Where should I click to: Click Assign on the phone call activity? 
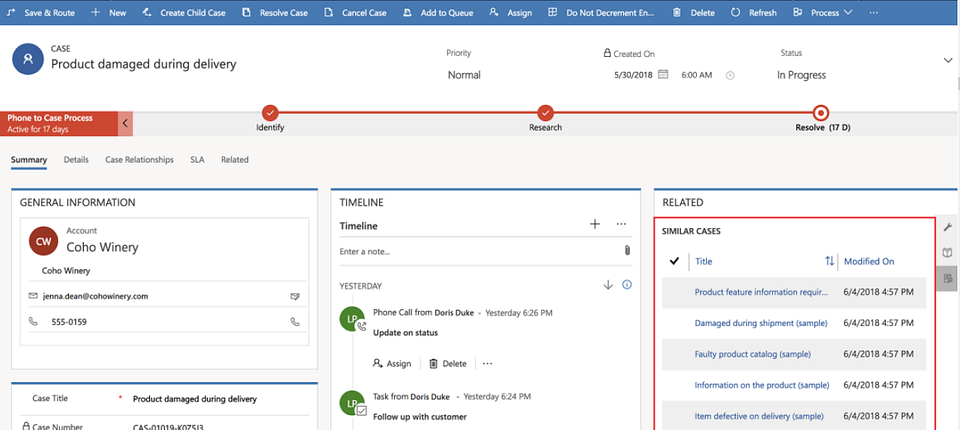[x=392, y=363]
